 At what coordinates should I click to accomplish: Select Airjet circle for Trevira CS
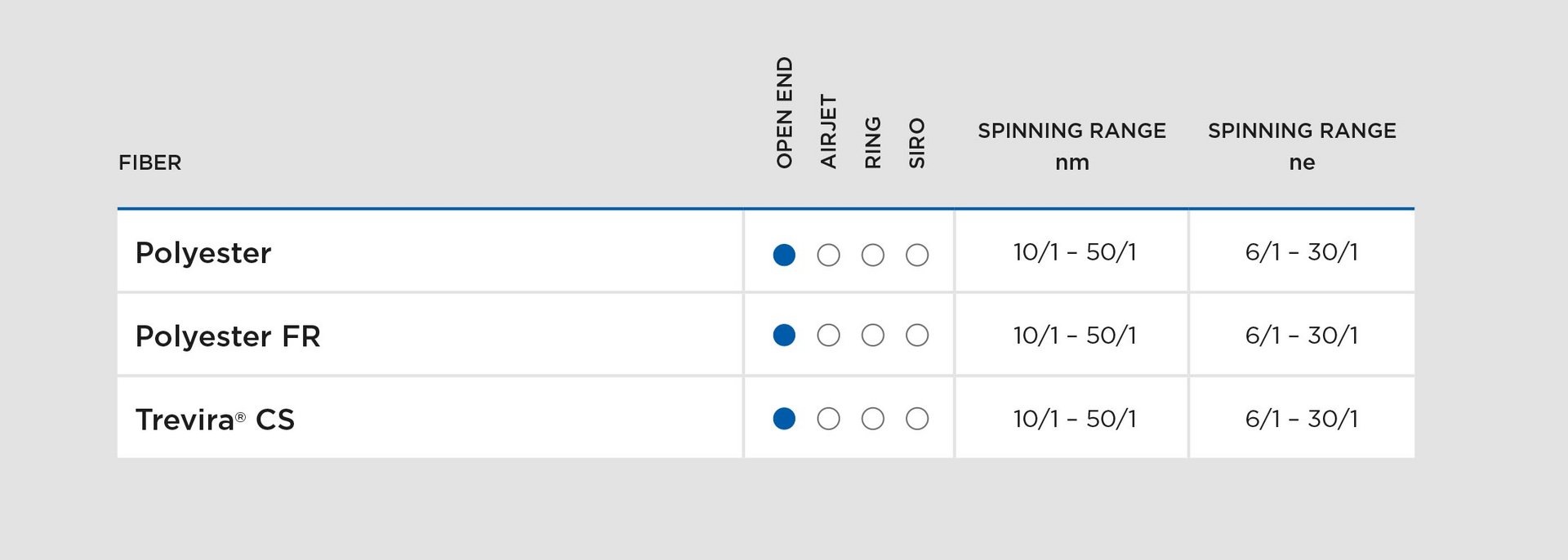pos(828,419)
